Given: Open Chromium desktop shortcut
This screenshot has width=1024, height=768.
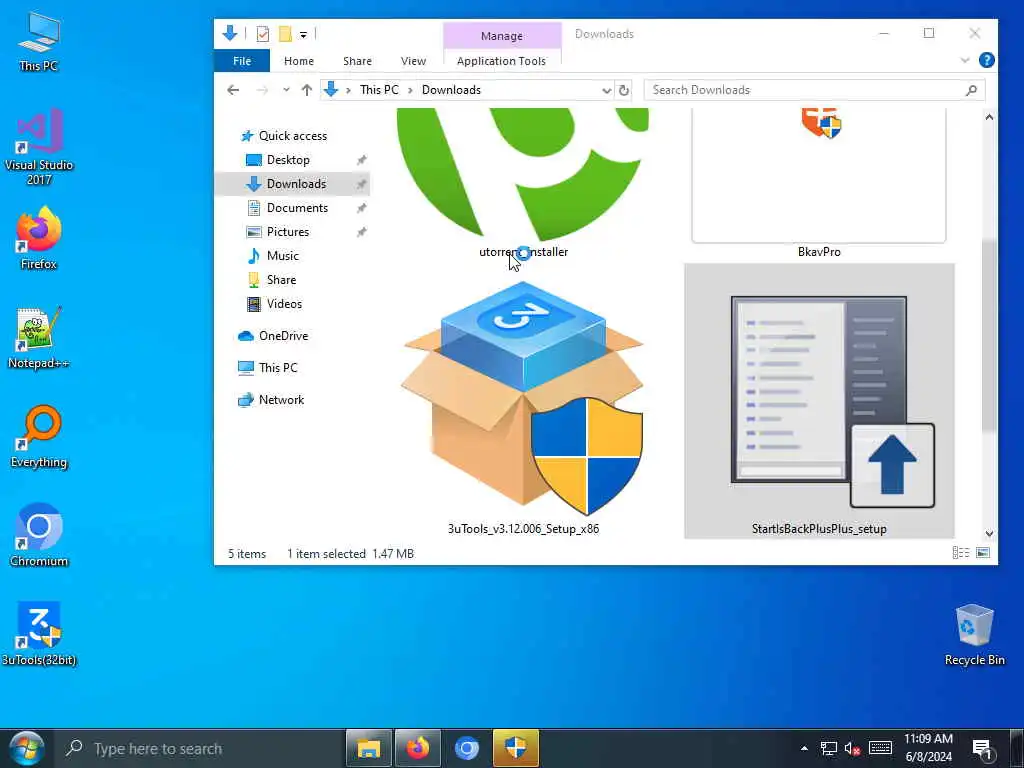Looking at the screenshot, I should click(x=39, y=535).
